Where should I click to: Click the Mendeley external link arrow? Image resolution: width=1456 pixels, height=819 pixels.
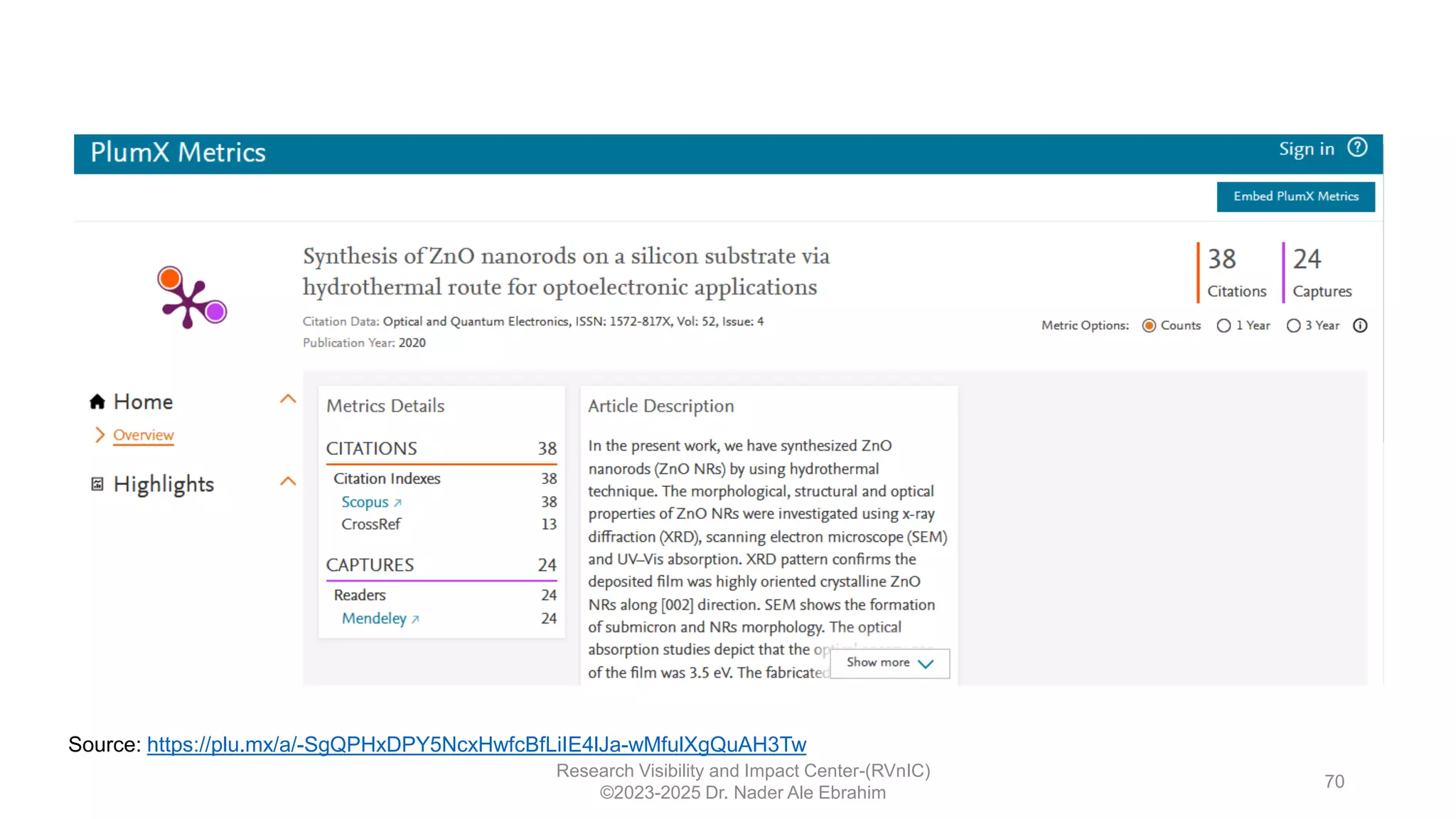[x=415, y=619]
